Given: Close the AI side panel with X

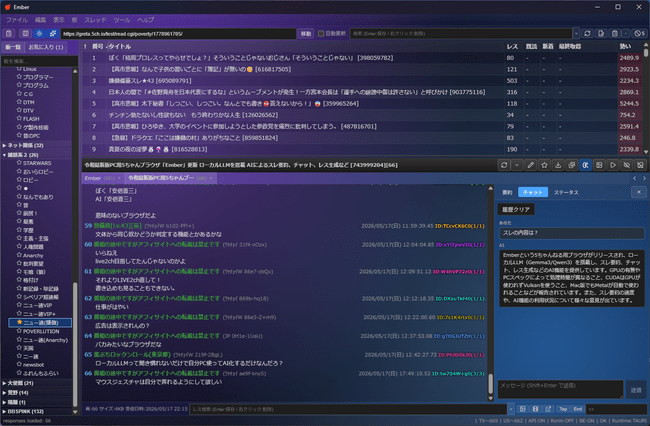Looking at the screenshot, I should [x=638, y=192].
